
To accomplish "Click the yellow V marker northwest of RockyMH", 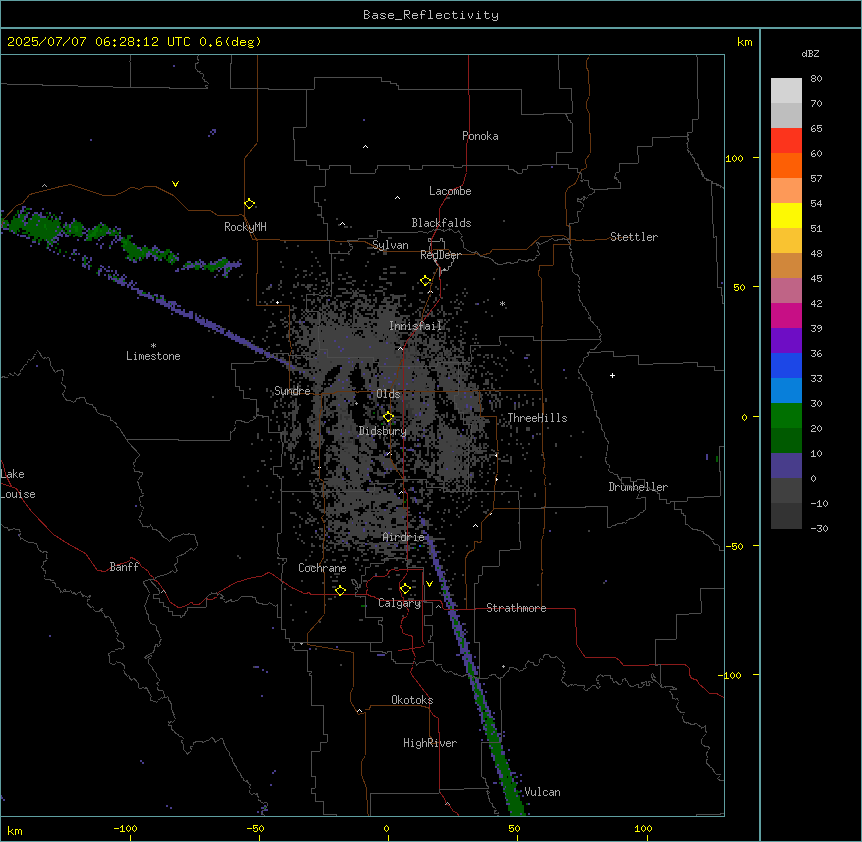I will tap(175, 184).
